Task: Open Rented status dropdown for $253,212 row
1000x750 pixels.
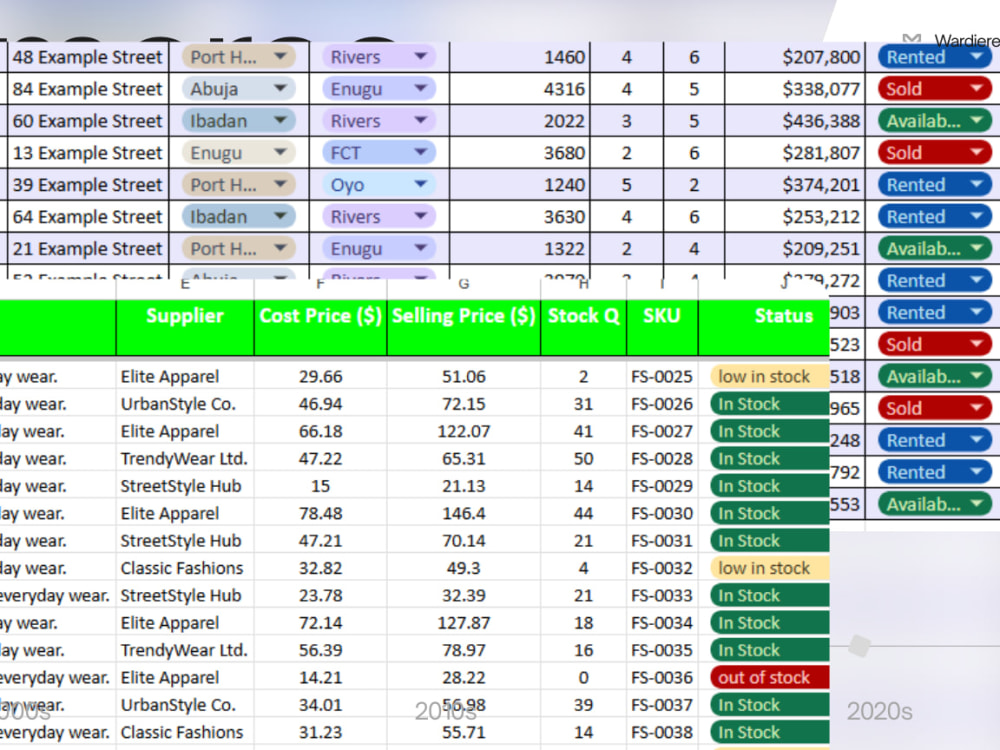Action: coord(935,216)
